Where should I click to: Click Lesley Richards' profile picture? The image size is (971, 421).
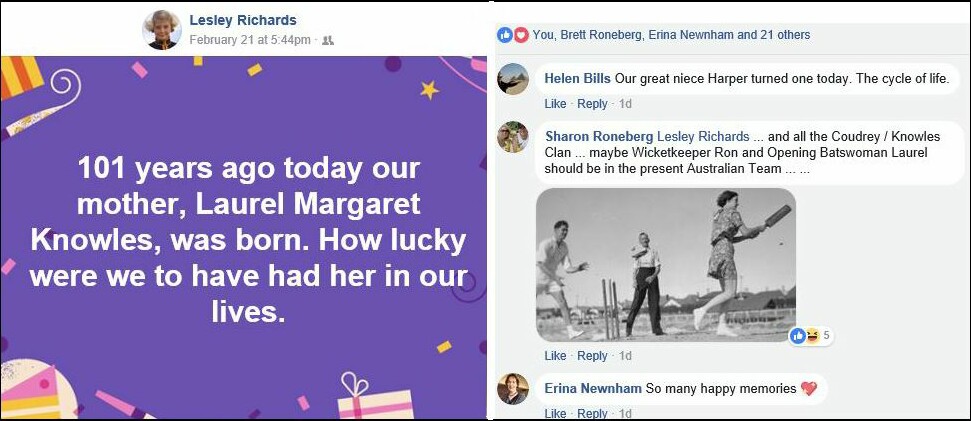[162, 29]
